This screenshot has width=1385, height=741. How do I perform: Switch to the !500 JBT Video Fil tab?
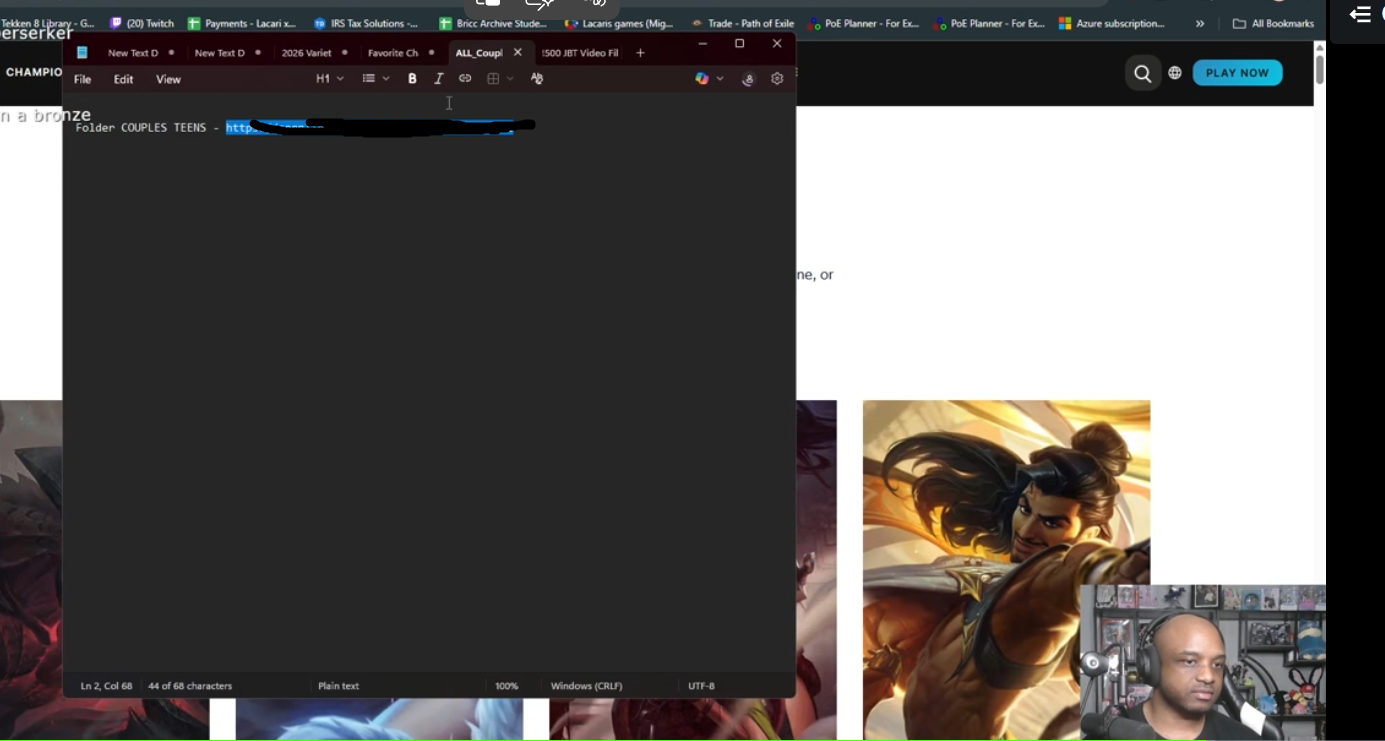pos(580,53)
